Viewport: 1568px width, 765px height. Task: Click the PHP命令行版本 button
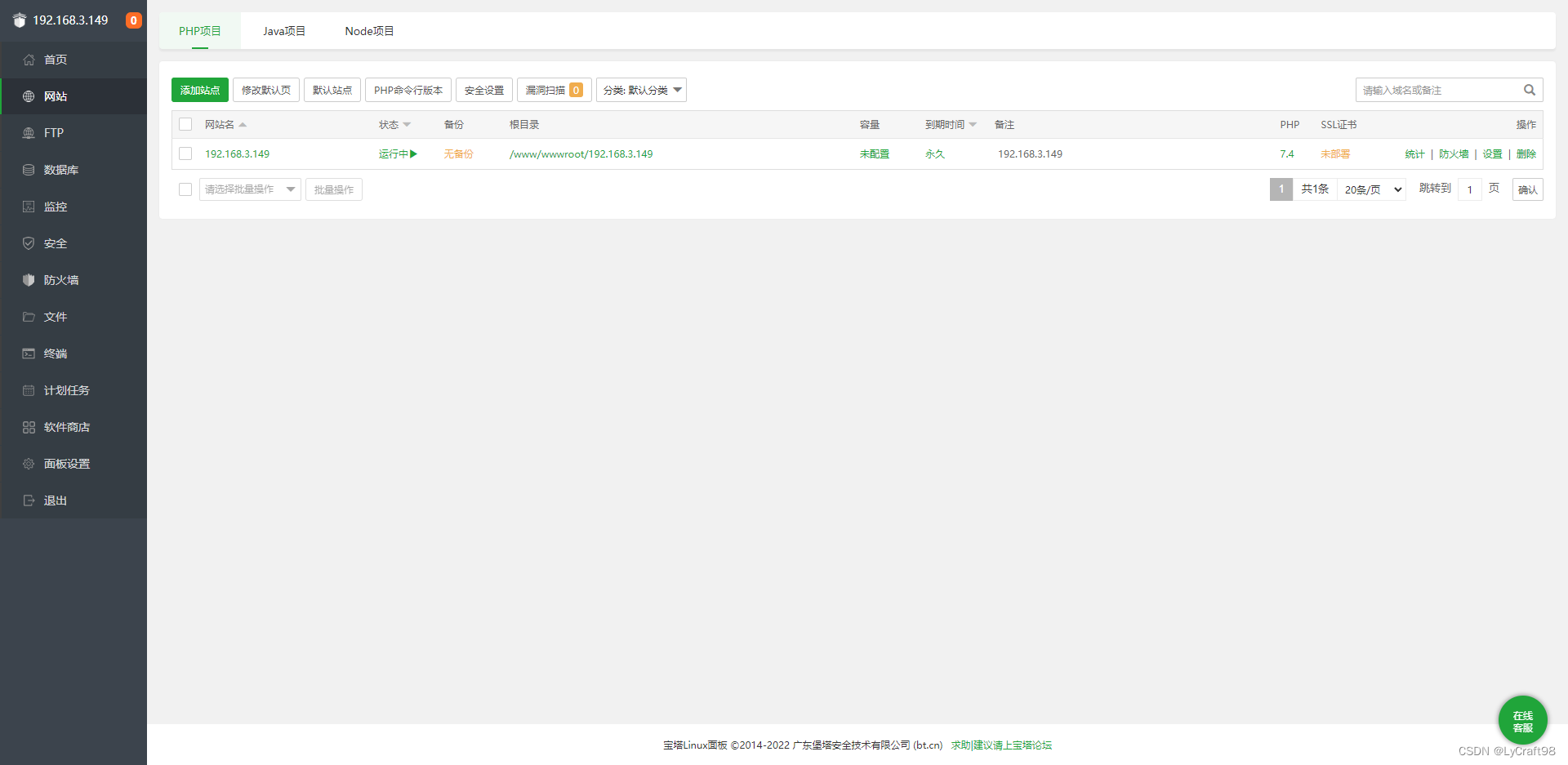(x=408, y=90)
